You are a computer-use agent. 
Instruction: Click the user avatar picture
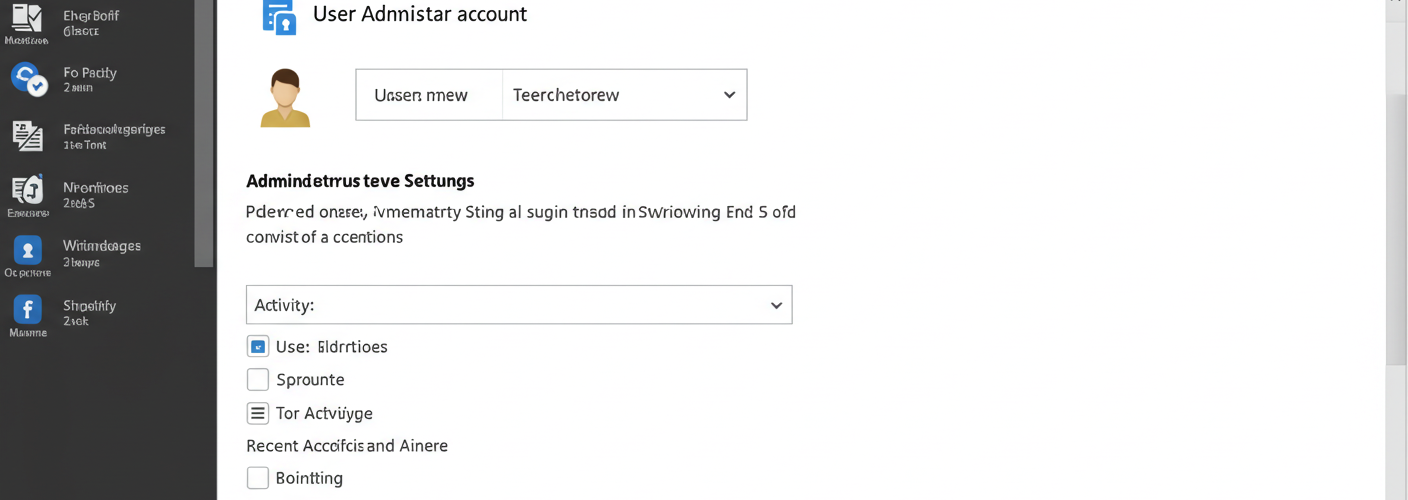point(285,98)
